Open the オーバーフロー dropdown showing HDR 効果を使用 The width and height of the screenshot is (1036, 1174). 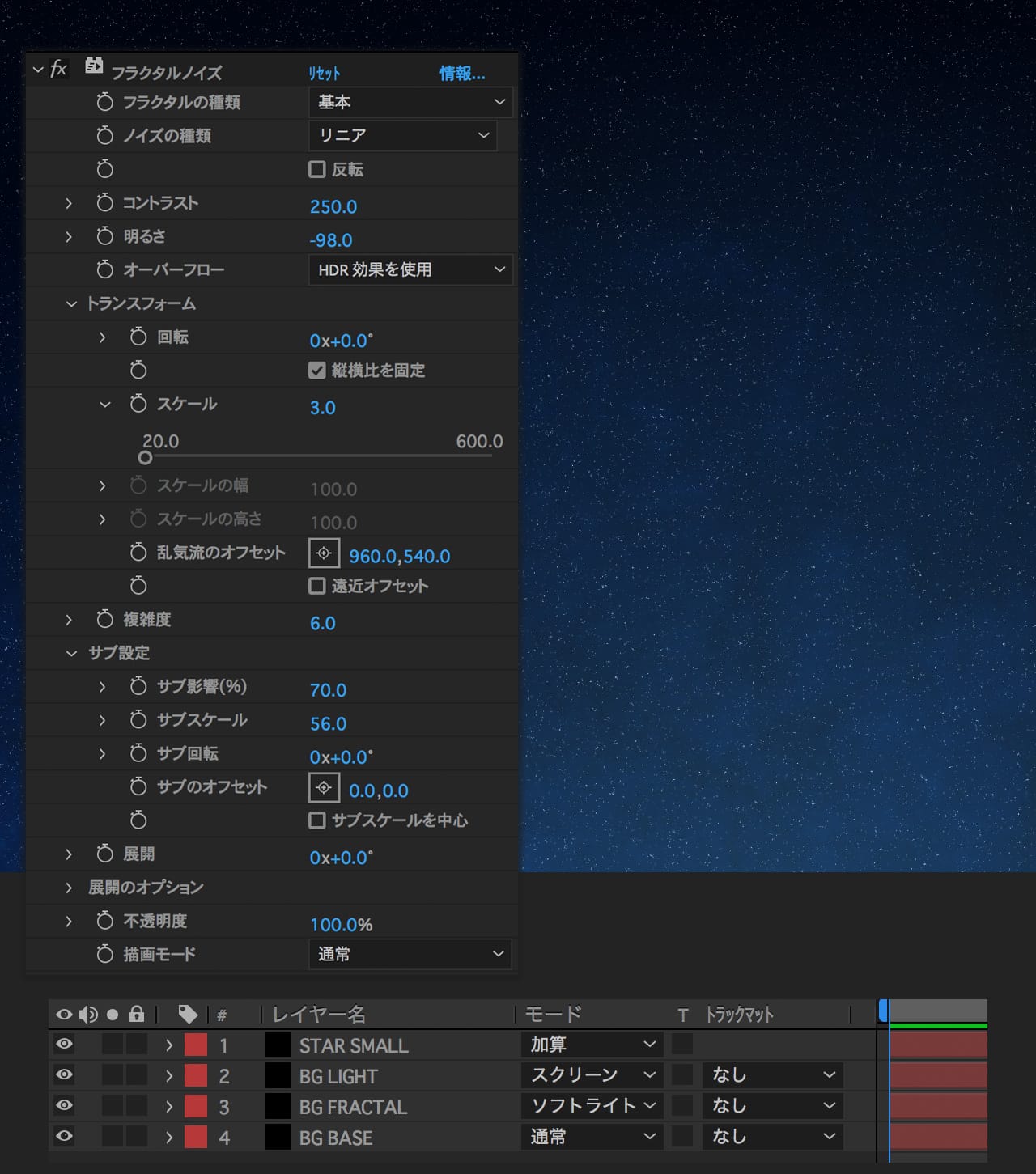tap(410, 269)
